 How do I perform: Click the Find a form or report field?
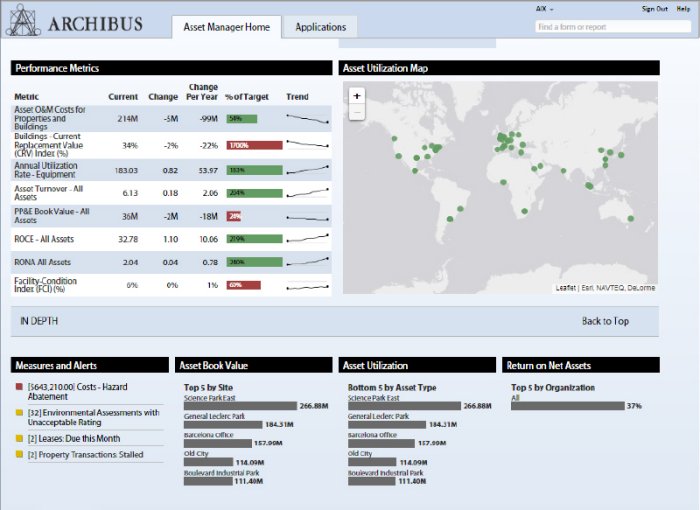tap(613, 27)
